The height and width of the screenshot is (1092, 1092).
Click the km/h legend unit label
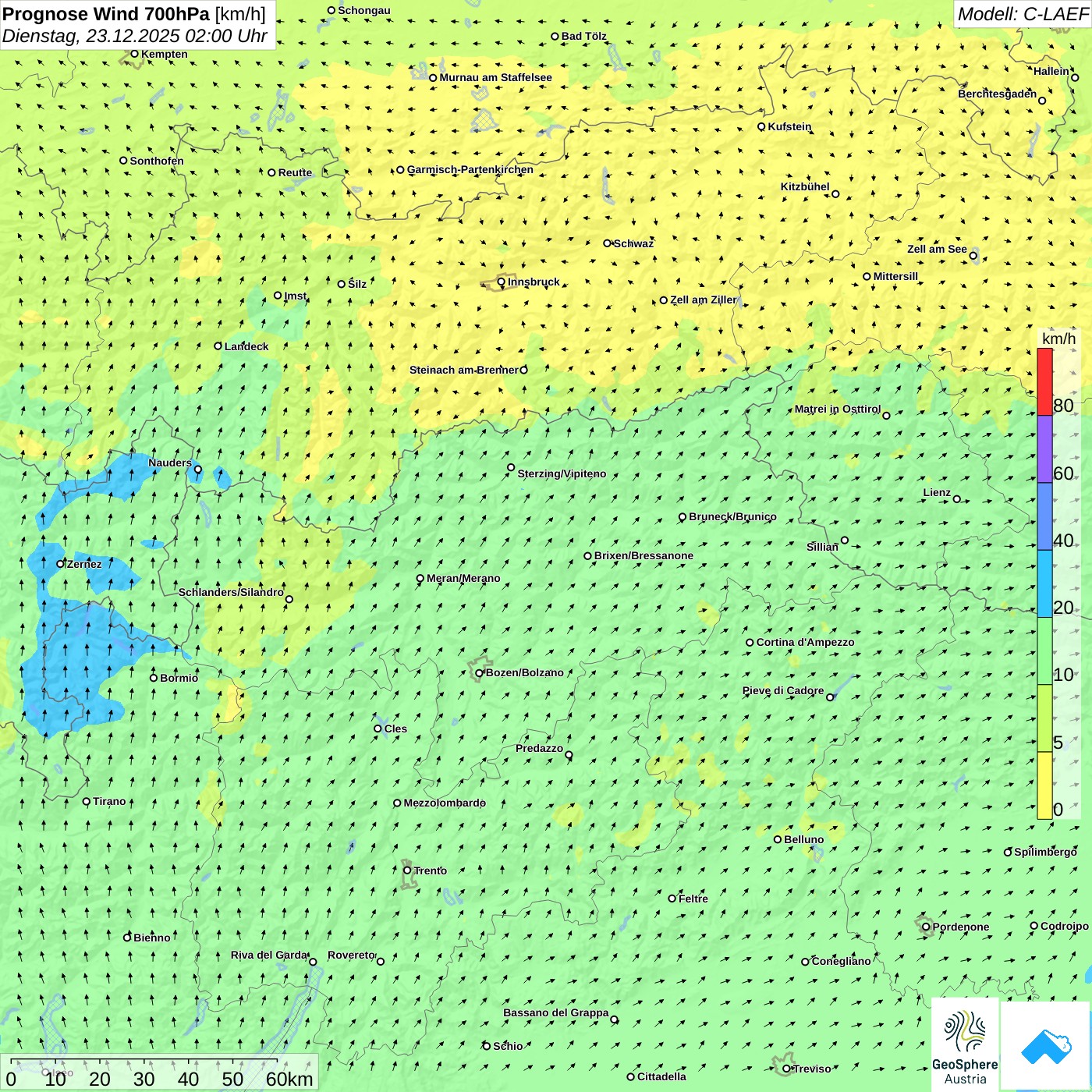(x=1058, y=339)
